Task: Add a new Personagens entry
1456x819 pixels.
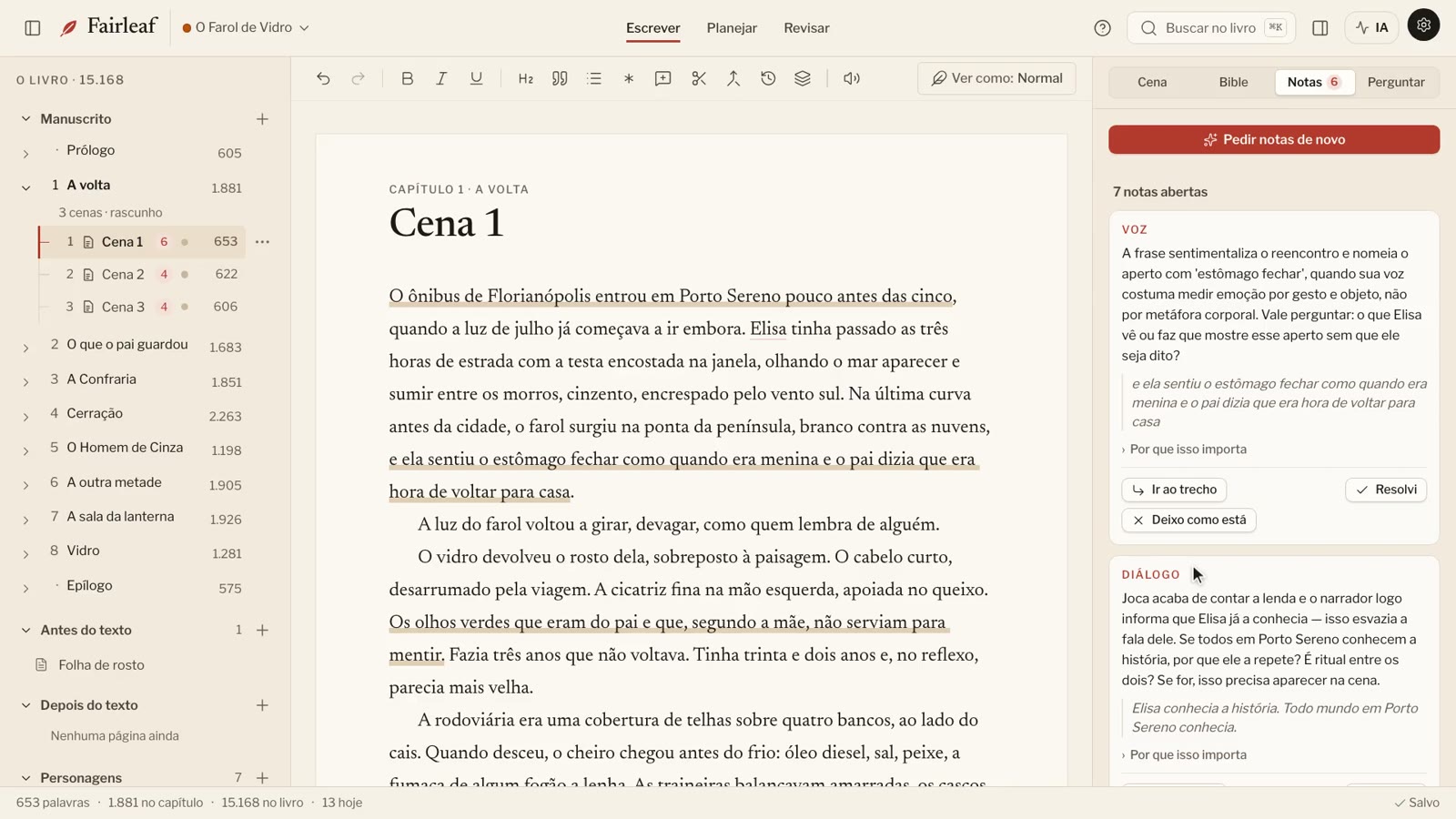Action: click(x=262, y=778)
